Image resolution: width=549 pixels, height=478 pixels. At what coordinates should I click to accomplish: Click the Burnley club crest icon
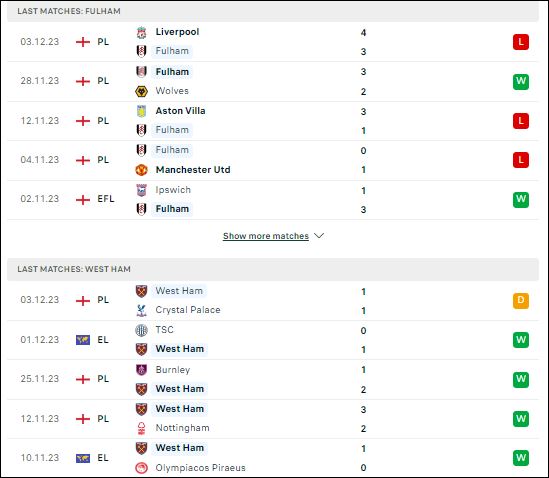pyautogui.click(x=141, y=370)
